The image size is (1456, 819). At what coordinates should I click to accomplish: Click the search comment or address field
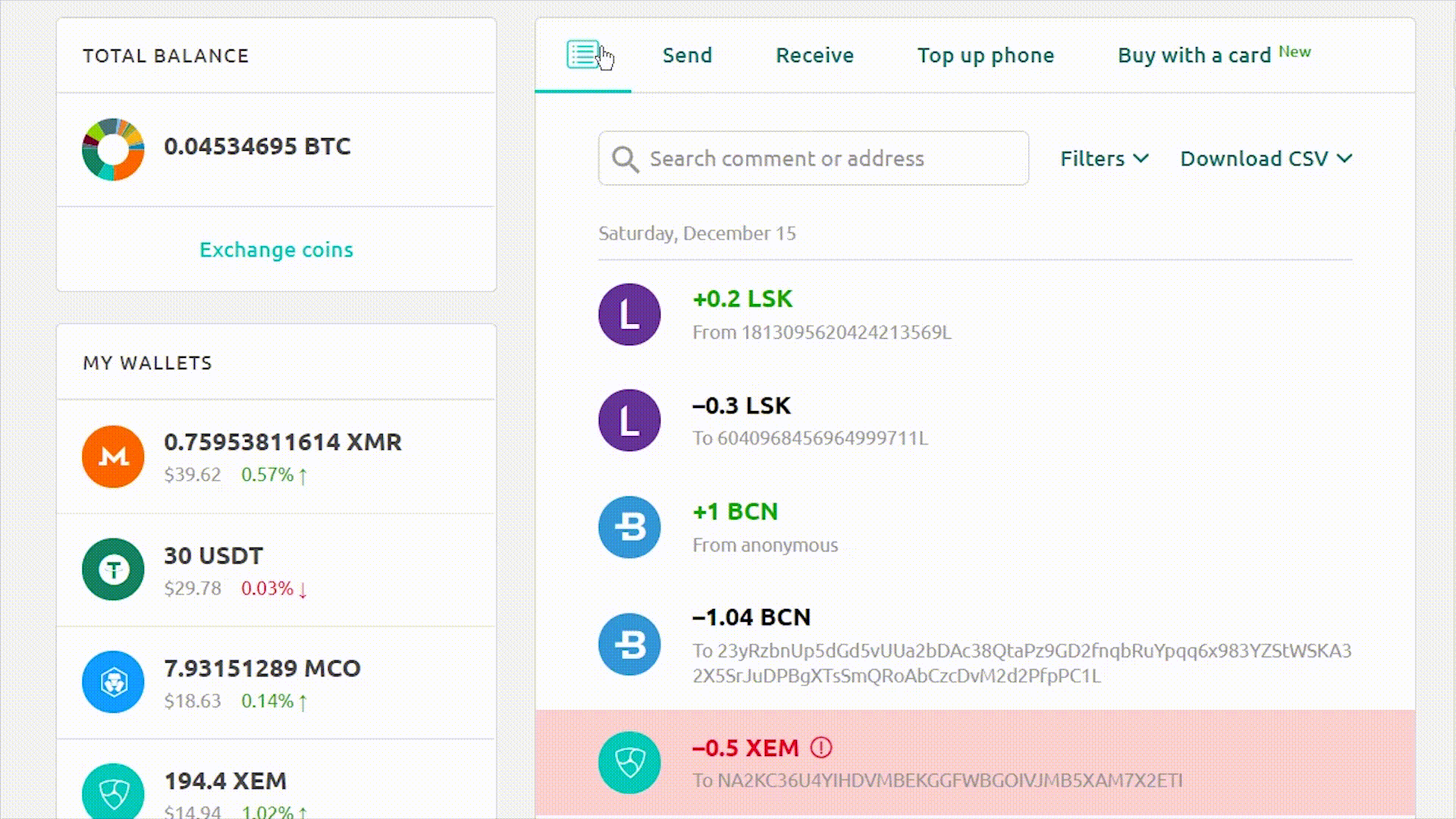(x=813, y=158)
